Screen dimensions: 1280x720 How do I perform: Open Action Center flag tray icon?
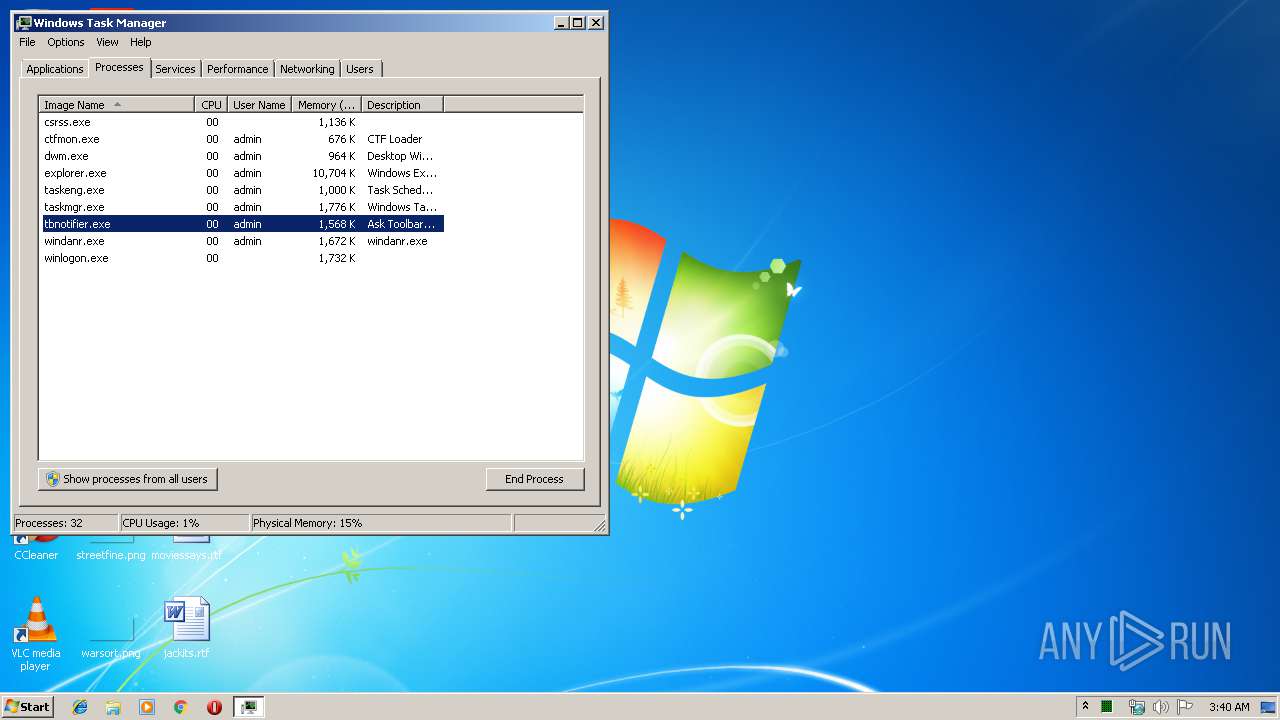point(1185,707)
